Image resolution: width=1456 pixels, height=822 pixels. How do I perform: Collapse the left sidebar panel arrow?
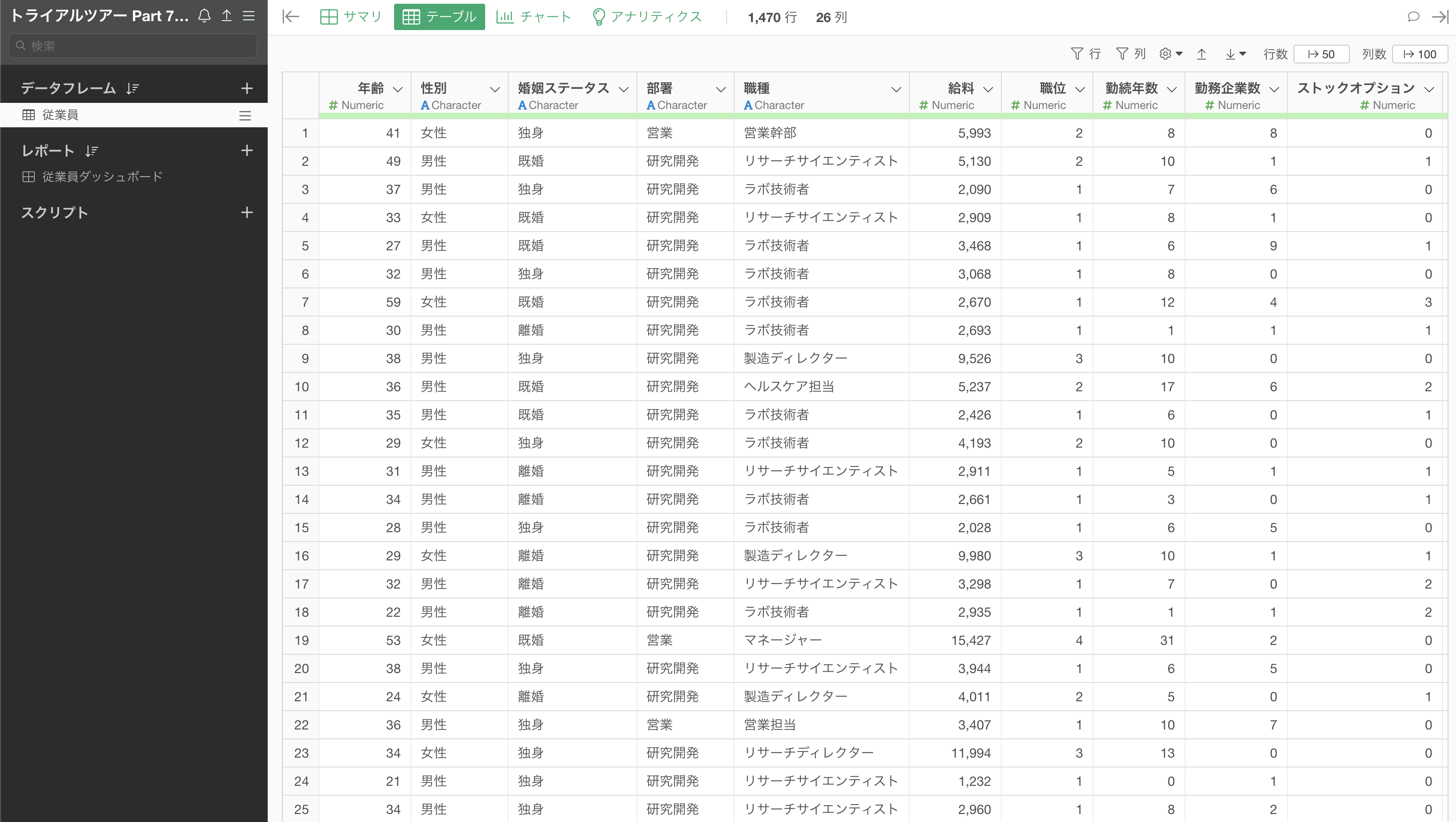291,17
